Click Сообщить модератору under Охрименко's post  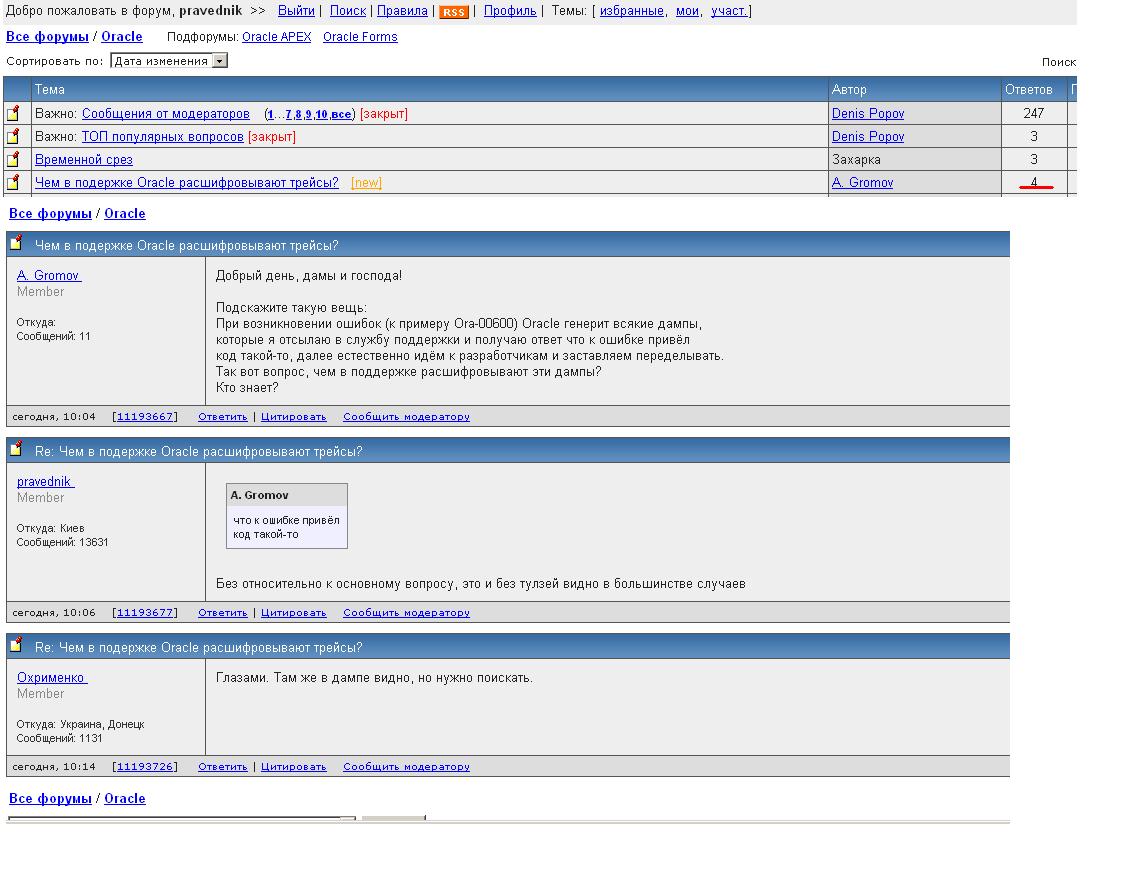(406, 767)
